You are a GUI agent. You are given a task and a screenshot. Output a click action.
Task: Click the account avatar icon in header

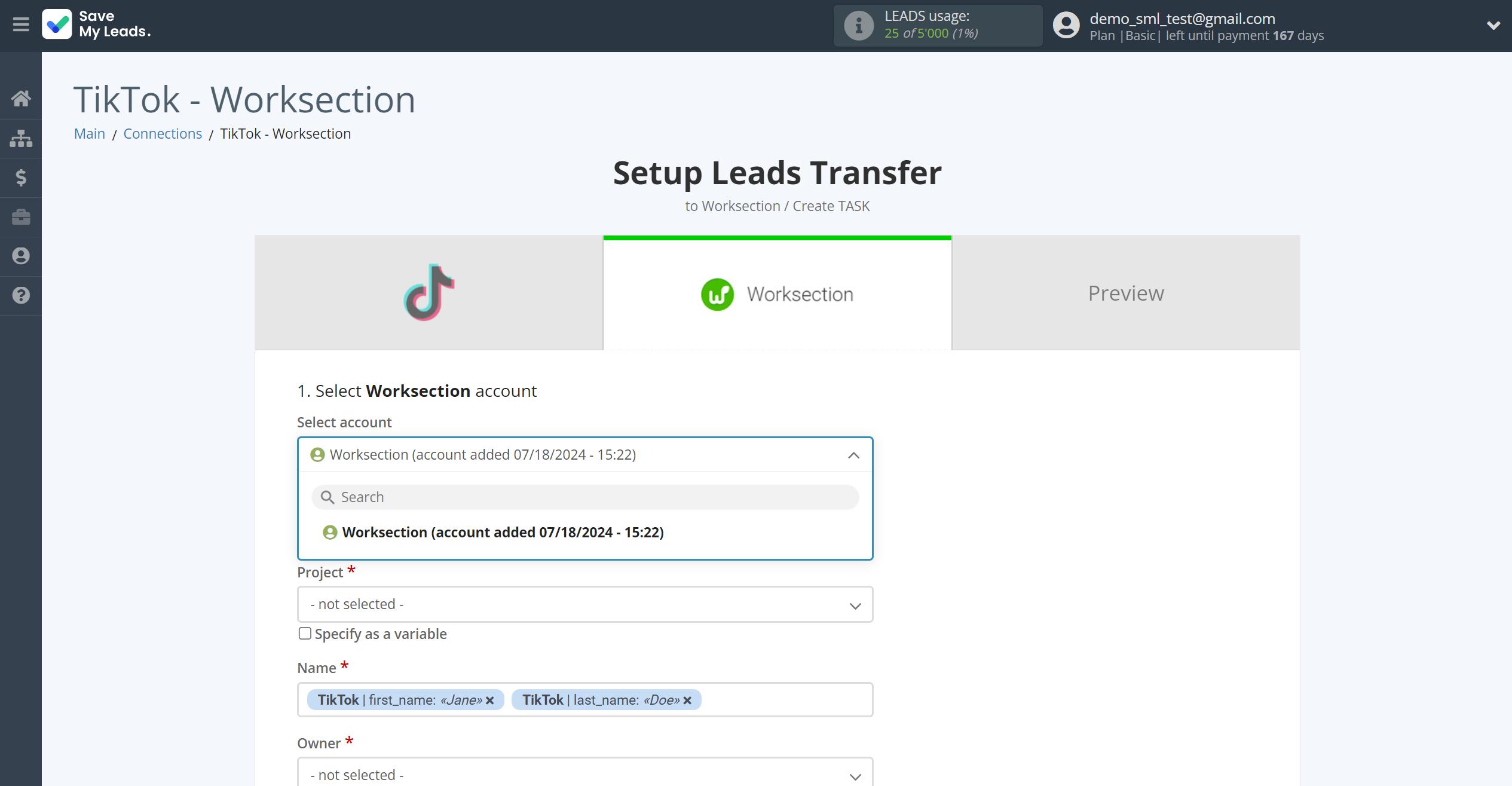(x=1066, y=25)
